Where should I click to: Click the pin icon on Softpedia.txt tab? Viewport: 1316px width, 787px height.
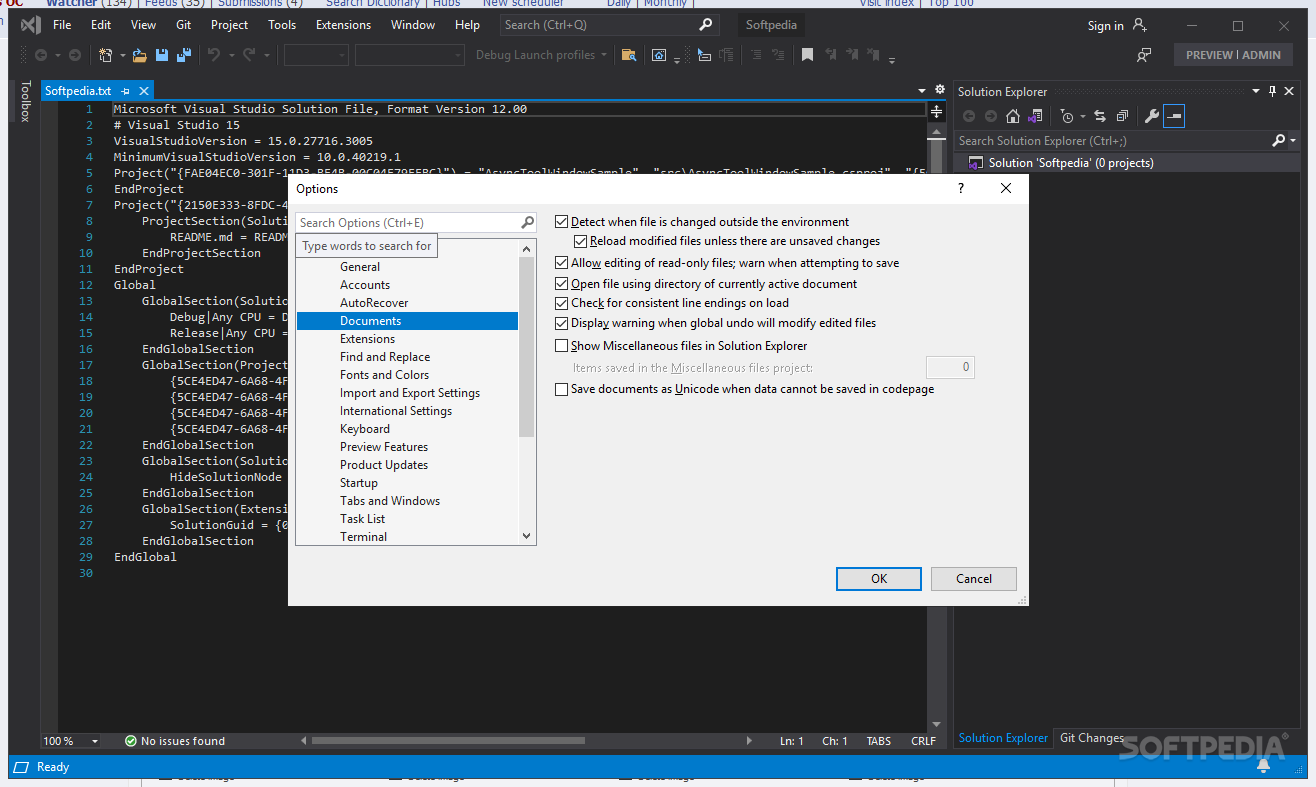click(126, 91)
